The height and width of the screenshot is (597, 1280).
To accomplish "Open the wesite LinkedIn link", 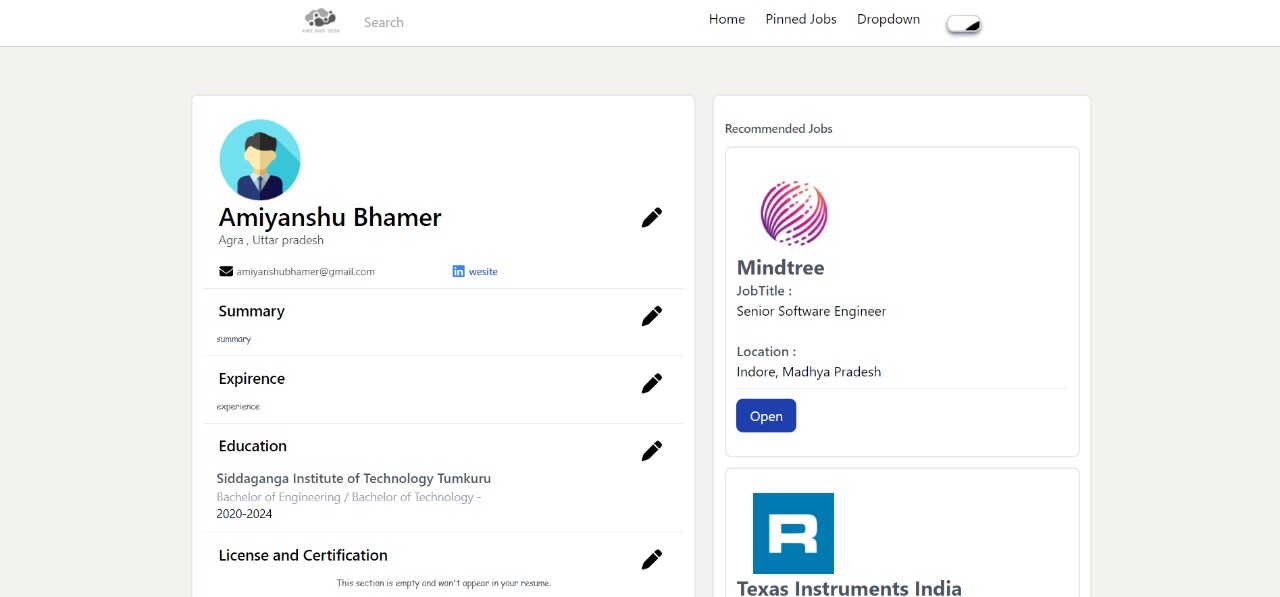I will click(x=483, y=272).
